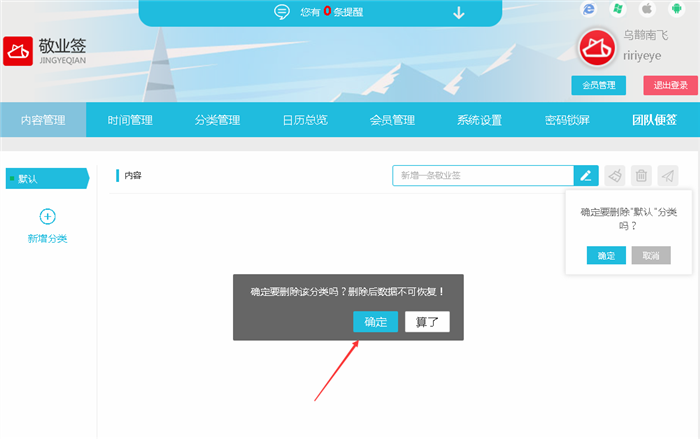
Task: Click the Android platform icon
Action: tap(676, 9)
